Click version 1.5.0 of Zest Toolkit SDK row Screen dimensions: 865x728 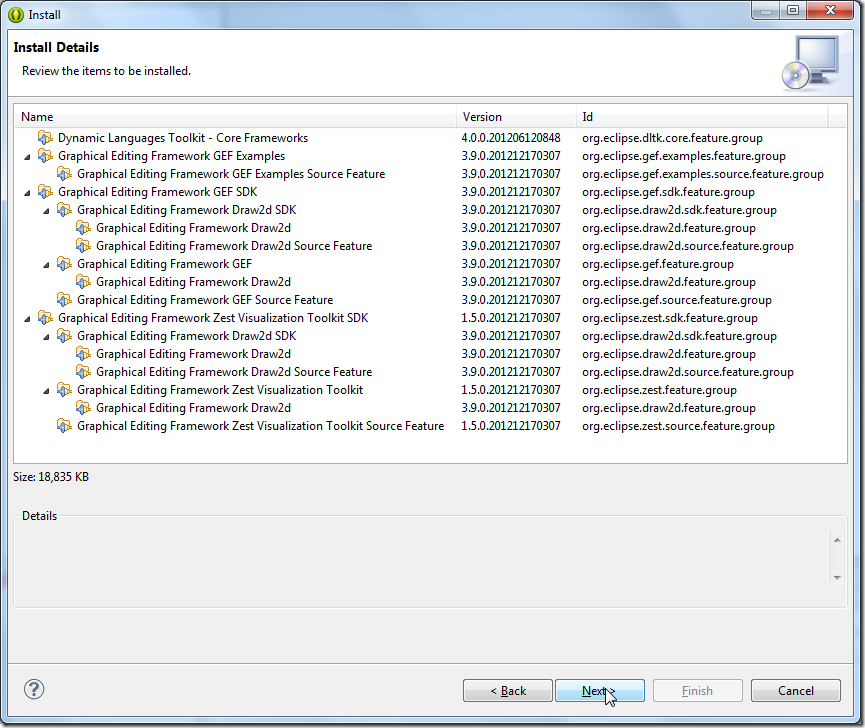511,318
